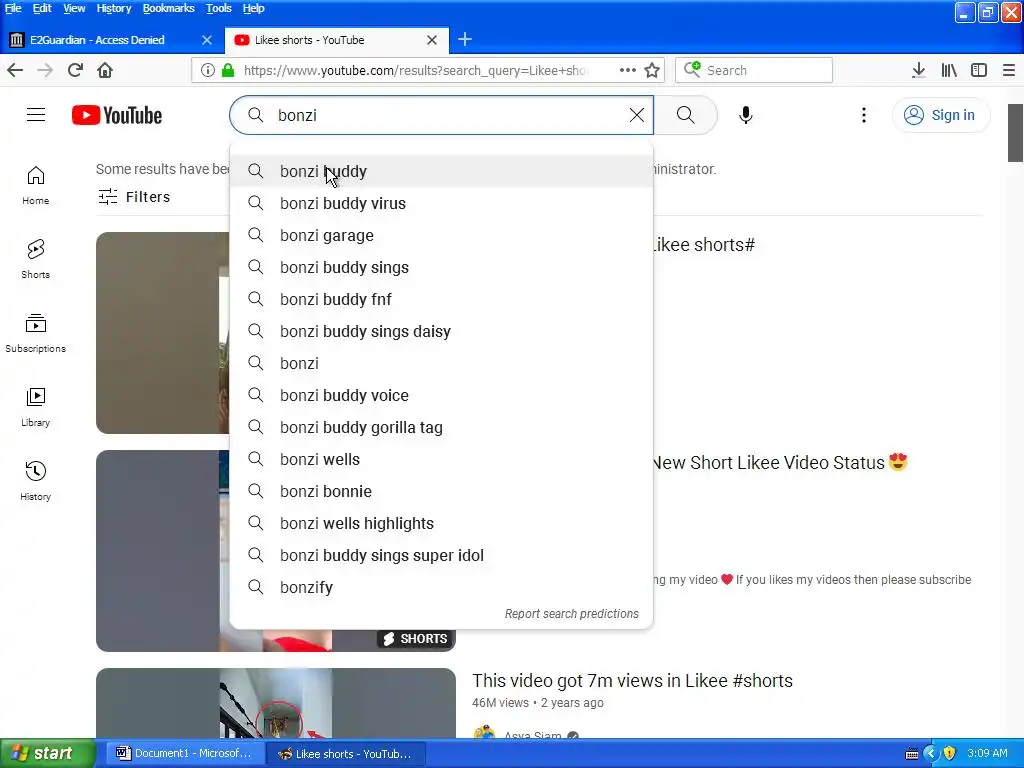Image resolution: width=1024 pixels, height=768 pixels.
Task: Open History in the sidebar
Action: coord(36,481)
